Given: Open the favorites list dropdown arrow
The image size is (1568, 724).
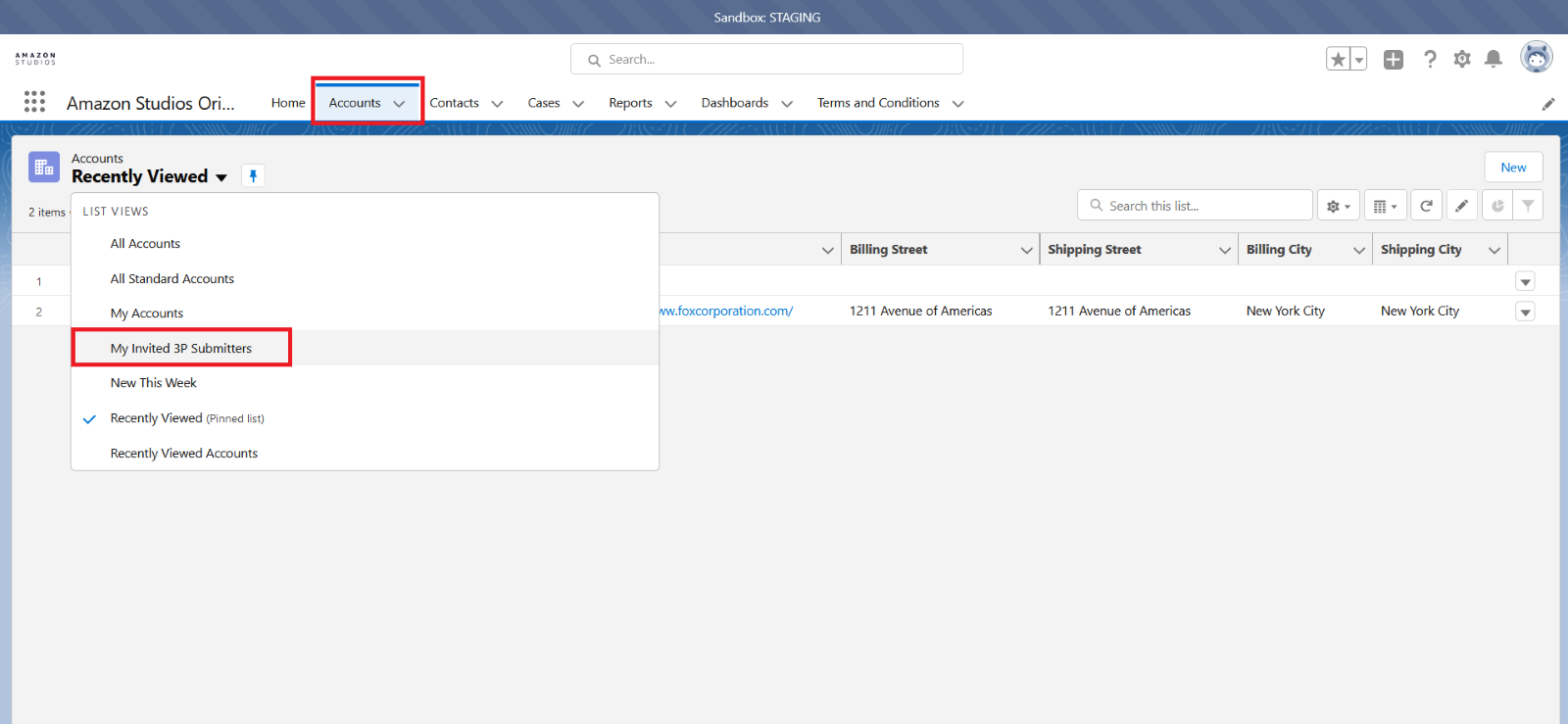Looking at the screenshot, I should click(1359, 60).
